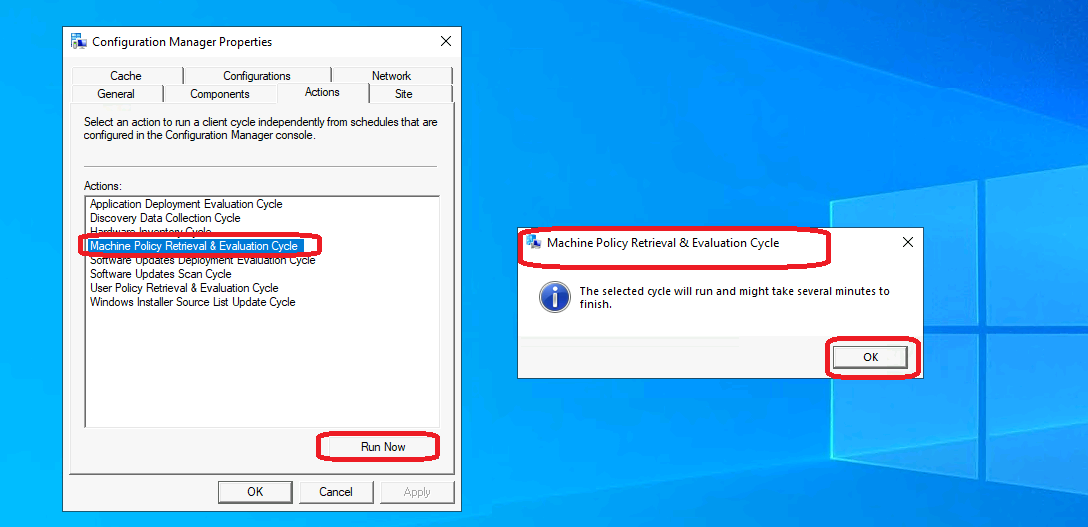This screenshot has width=1088, height=527.
Task: Select Discovery Data Collection Cycle
Action: (x=165, y=218)
